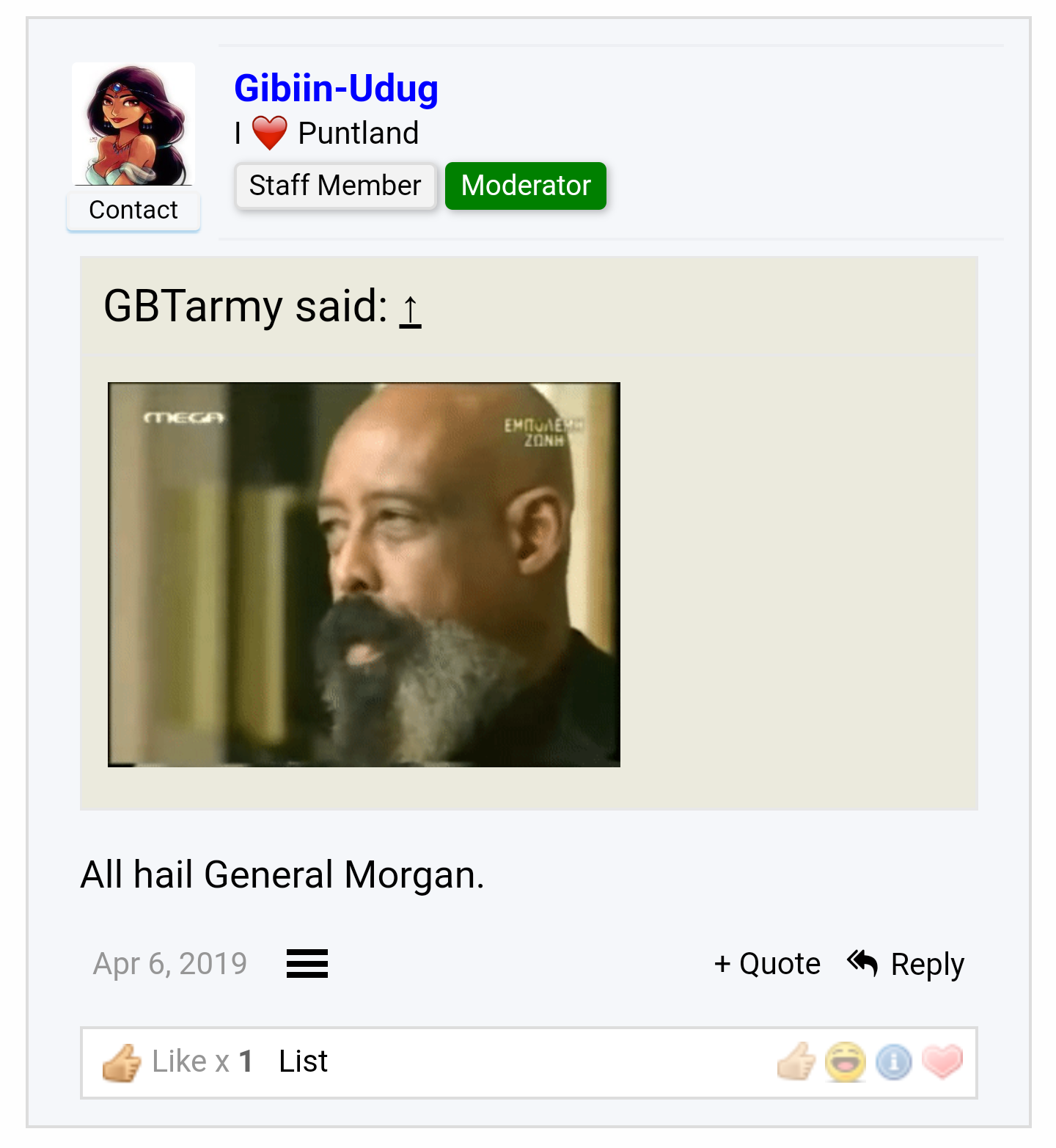Open the quoted GIF of the bearded man
This screenshot has width=1056, height=1148.
click(364, 574)
